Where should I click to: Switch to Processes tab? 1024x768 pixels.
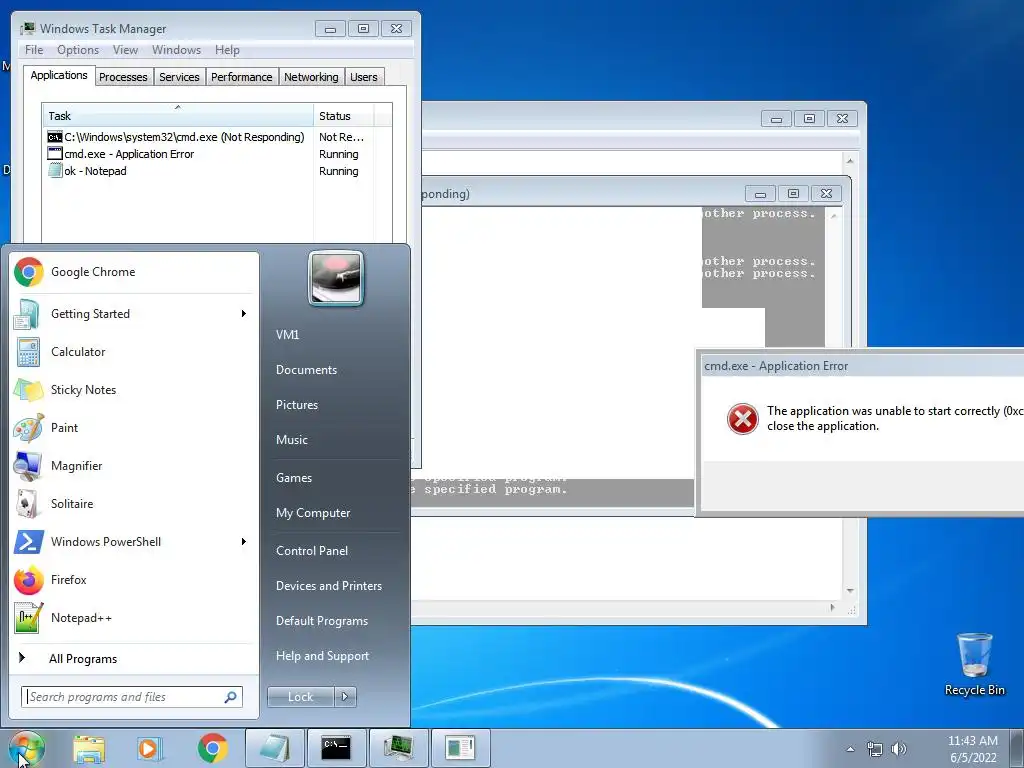[x=123, y=77]
